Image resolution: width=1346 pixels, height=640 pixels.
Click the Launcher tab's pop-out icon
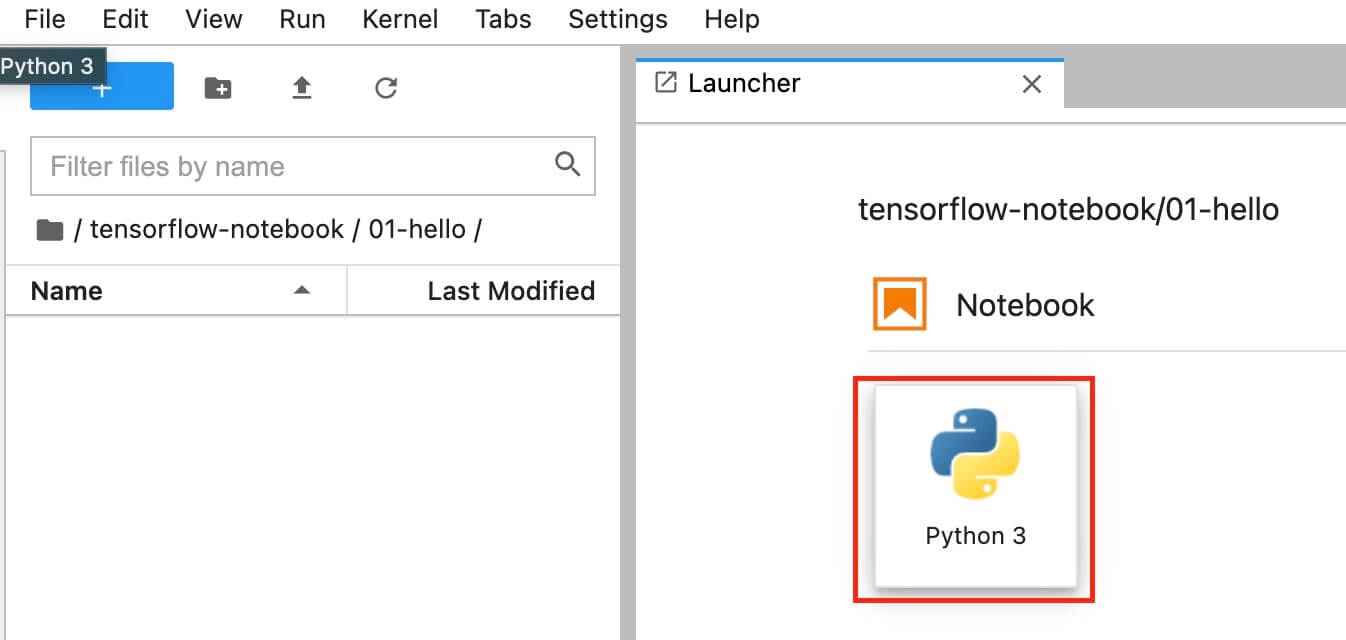click(665, 82)
